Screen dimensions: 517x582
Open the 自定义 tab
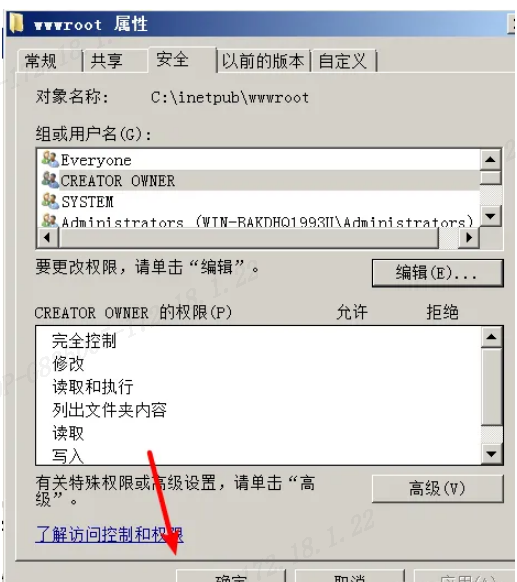pos(343,61)
